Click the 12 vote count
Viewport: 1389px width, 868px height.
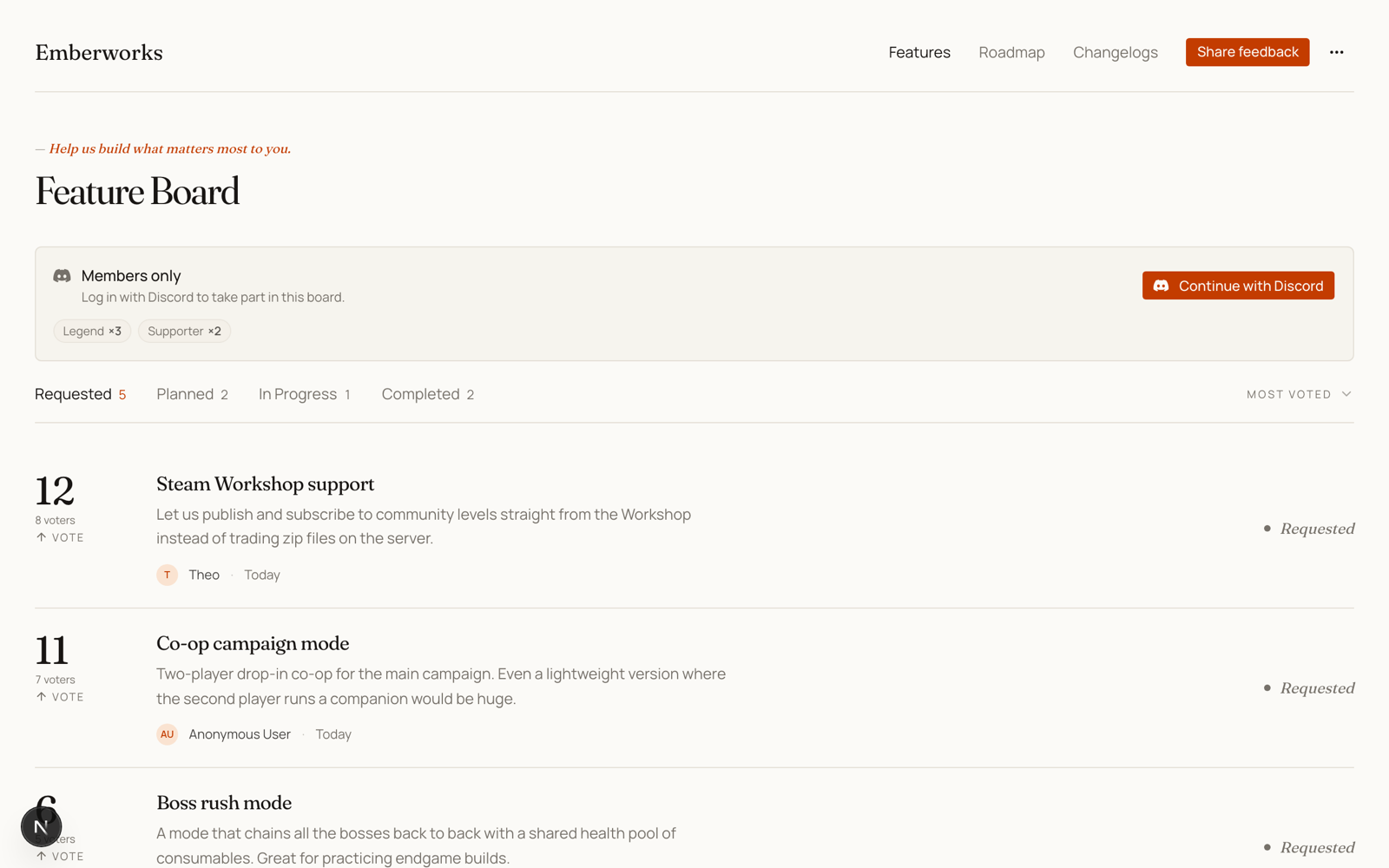pos(55,490)
